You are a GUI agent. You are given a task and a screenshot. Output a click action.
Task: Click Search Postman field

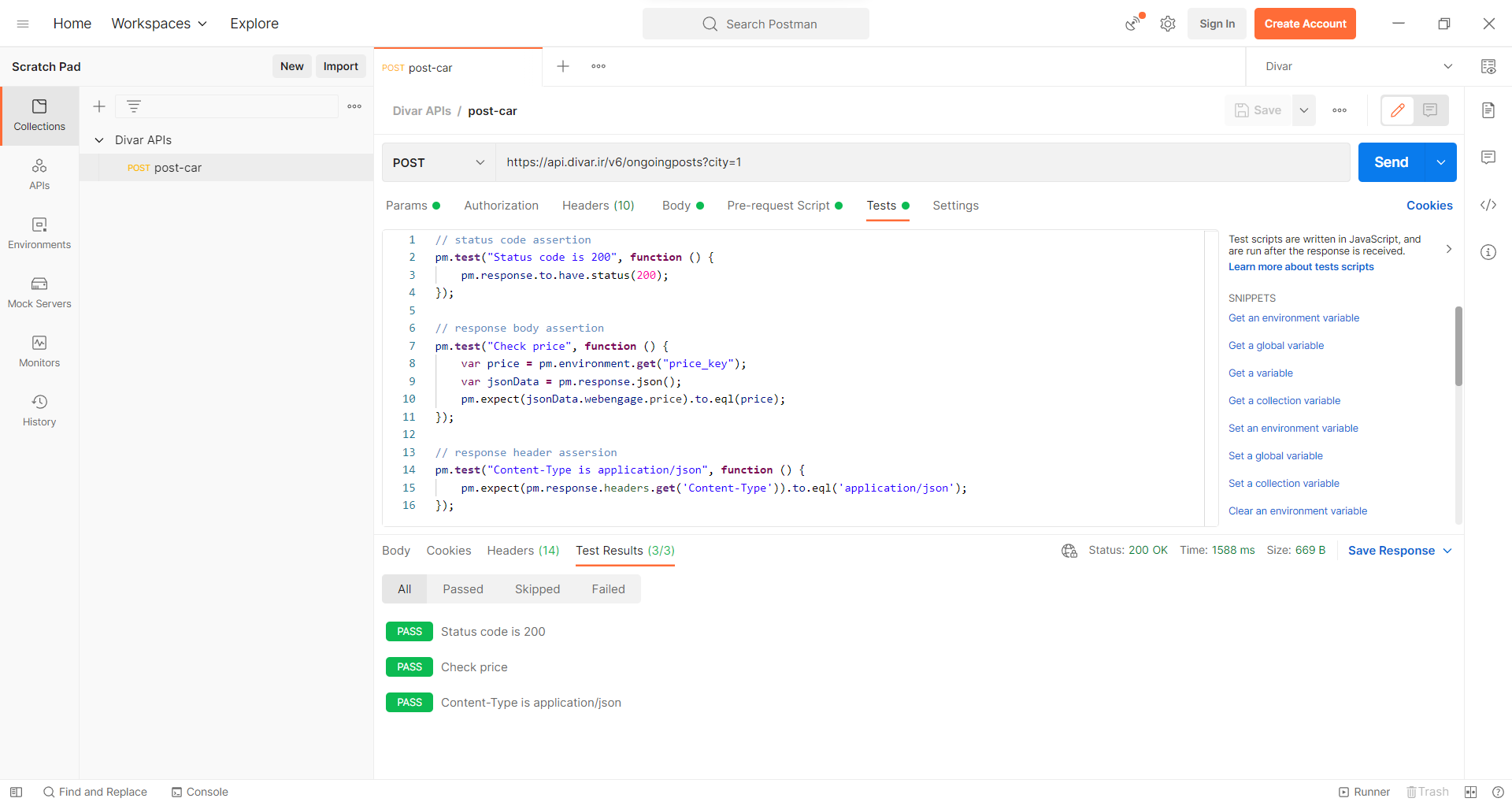756,24
